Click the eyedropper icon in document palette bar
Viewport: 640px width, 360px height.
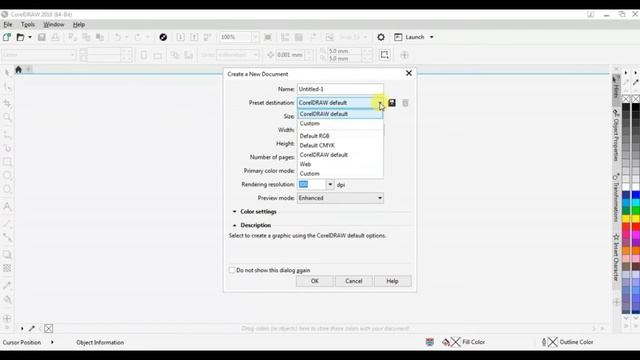click(32, 328)
